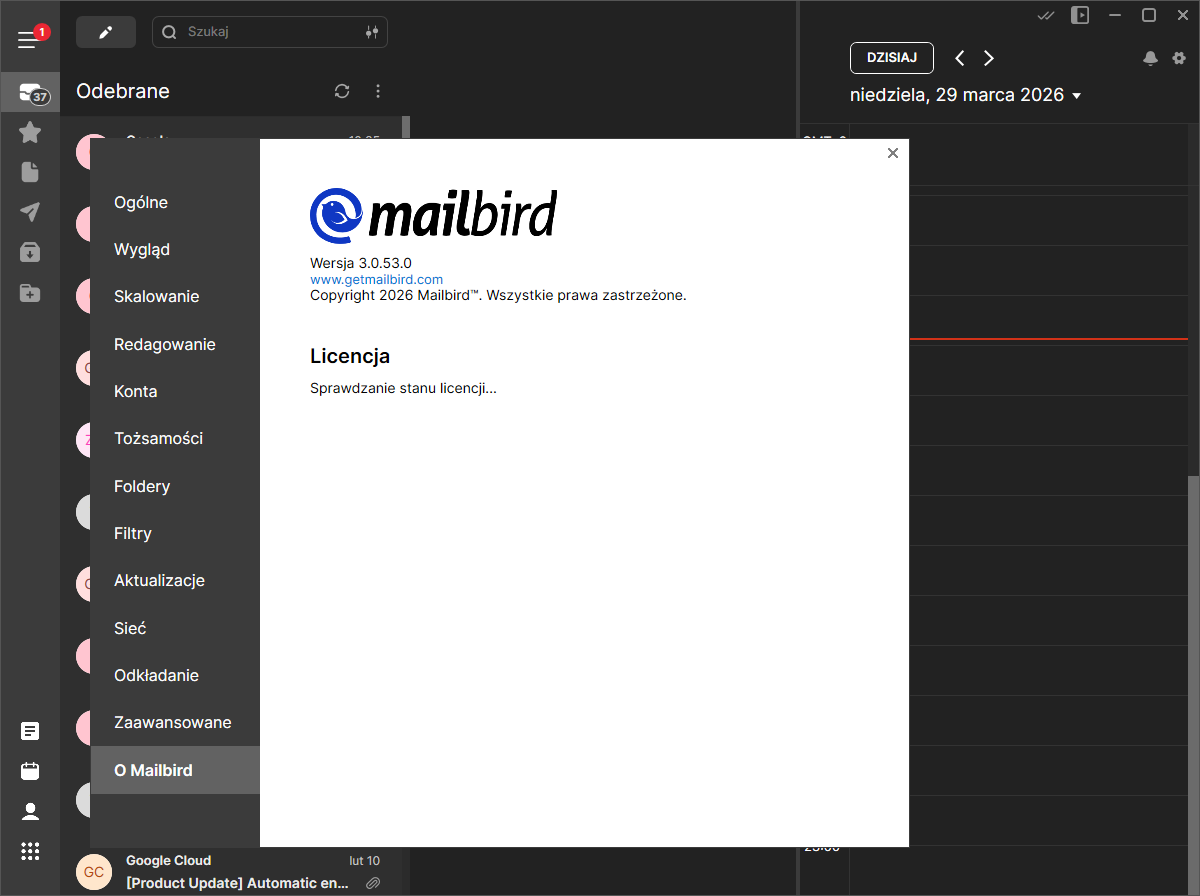Select the O Mailbird tab
Screen dimensions: 1200x896
click(175, 770)
